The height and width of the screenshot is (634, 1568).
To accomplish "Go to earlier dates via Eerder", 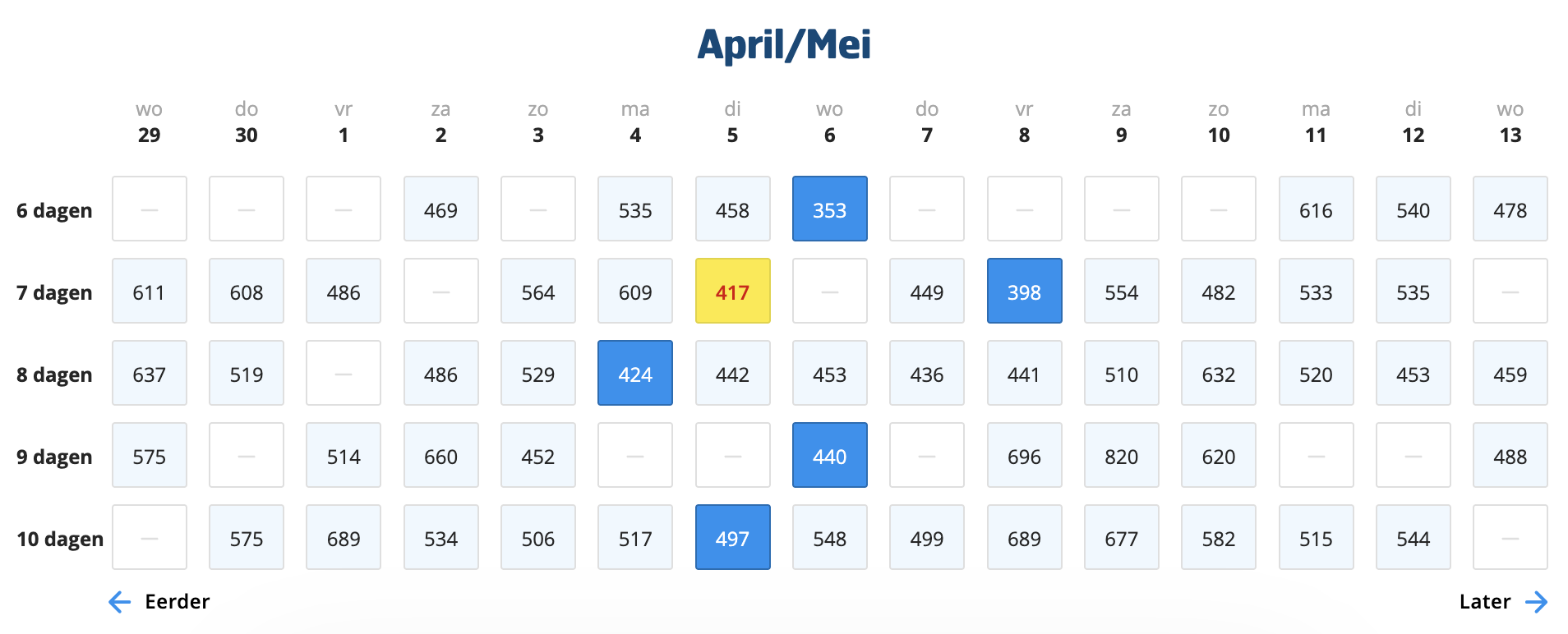I will [x=177, y=602].
